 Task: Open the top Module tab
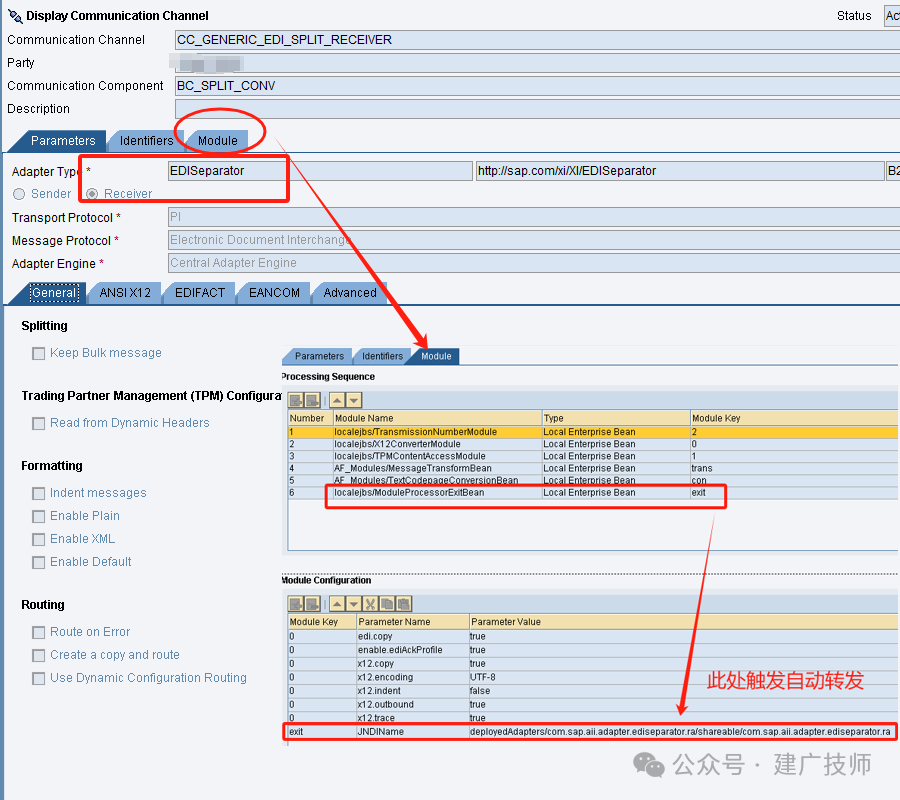218,141
